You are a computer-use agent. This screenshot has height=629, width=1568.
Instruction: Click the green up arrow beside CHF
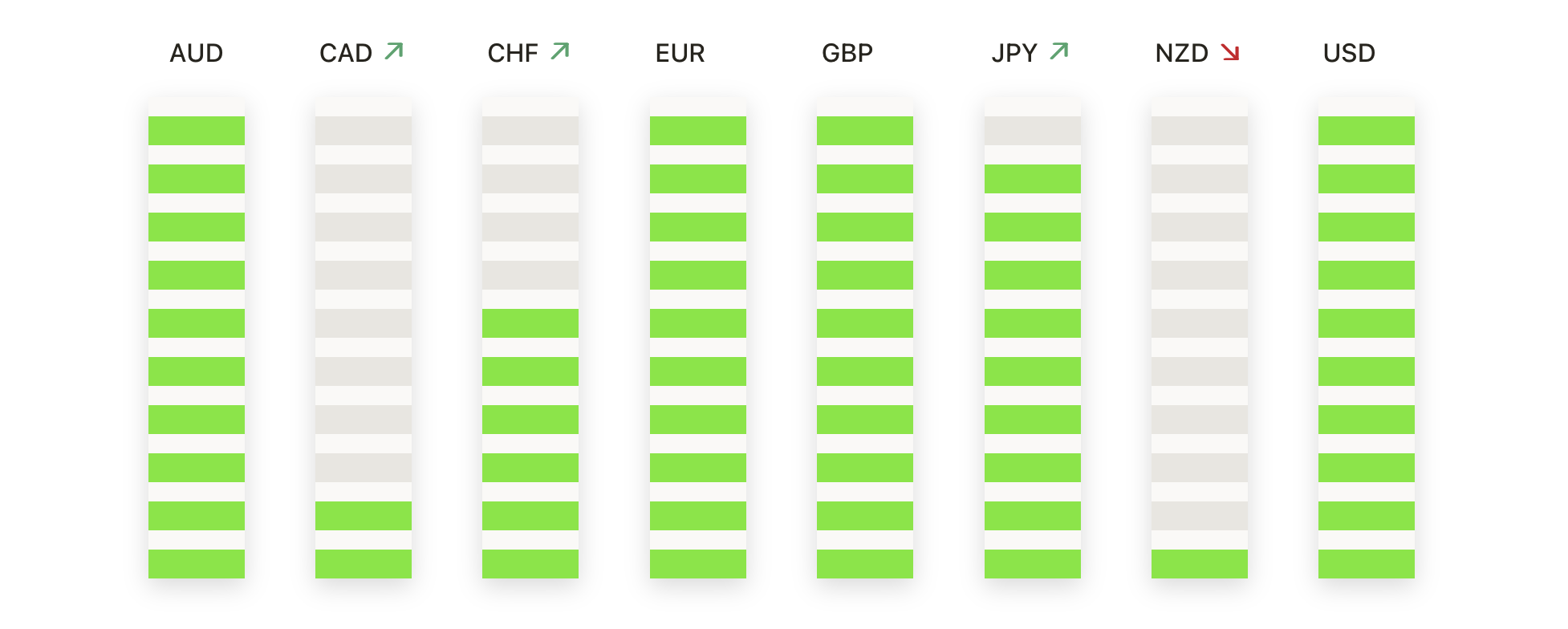pyautogui.click(x=560, y=52)
